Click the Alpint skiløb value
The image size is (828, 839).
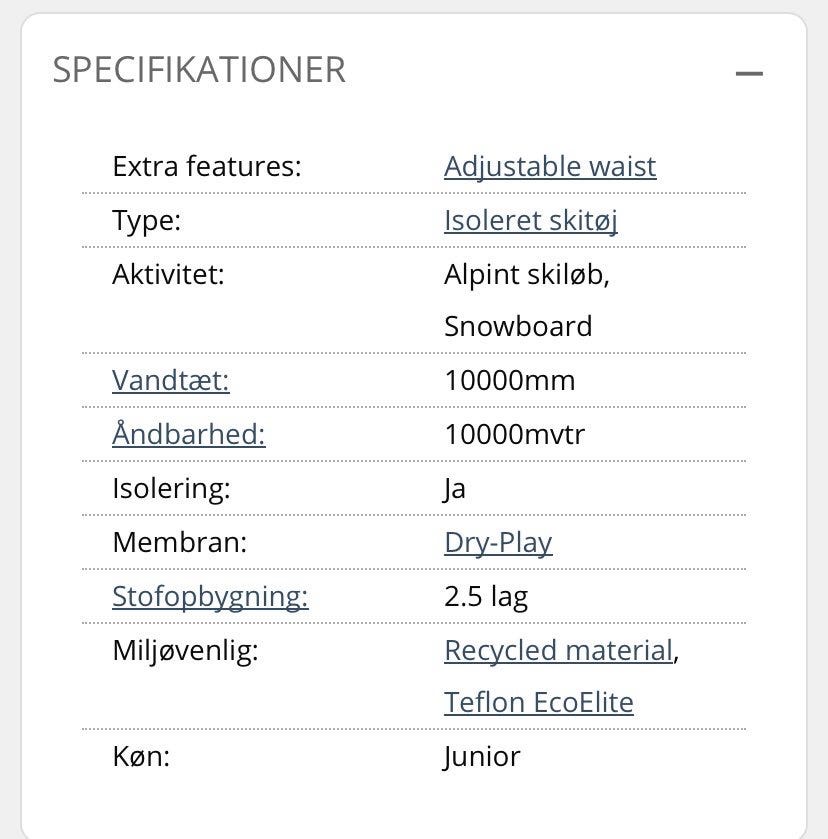[x=526, y=274]
